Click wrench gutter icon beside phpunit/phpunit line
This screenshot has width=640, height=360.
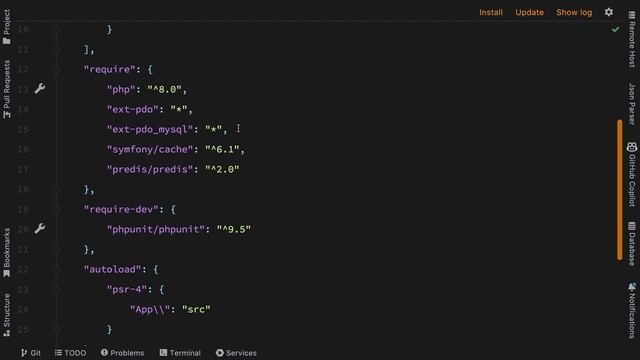point(40,229)
